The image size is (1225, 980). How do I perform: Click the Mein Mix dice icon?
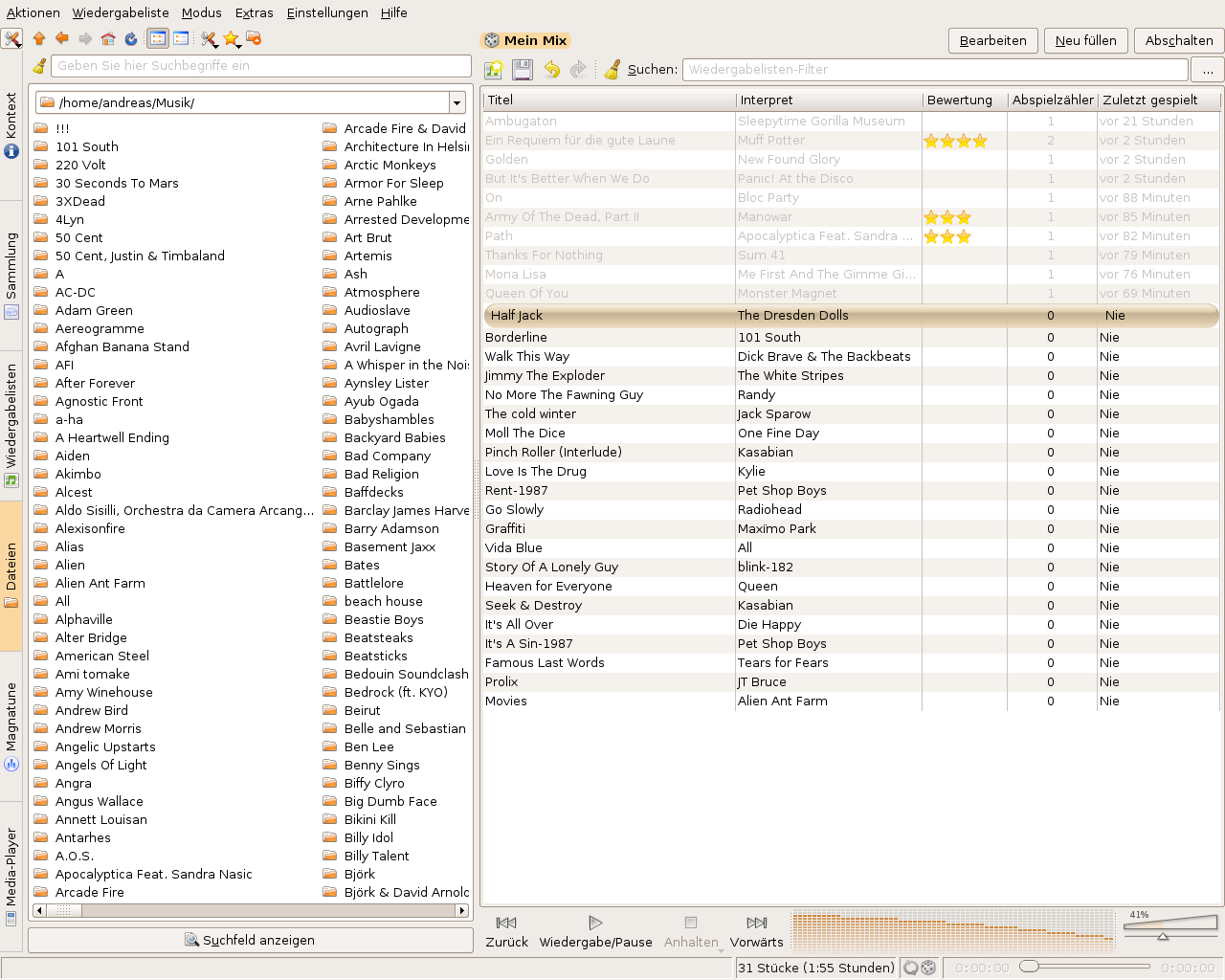point(491,40)
